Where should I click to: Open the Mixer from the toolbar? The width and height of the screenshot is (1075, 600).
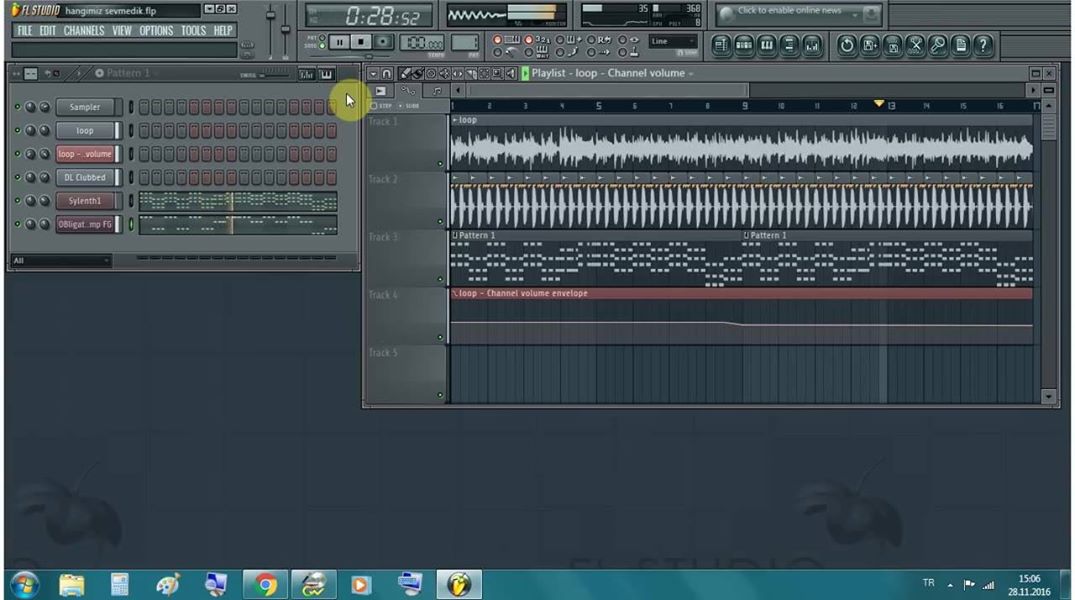pyautogui.click(x=812, y=46)
